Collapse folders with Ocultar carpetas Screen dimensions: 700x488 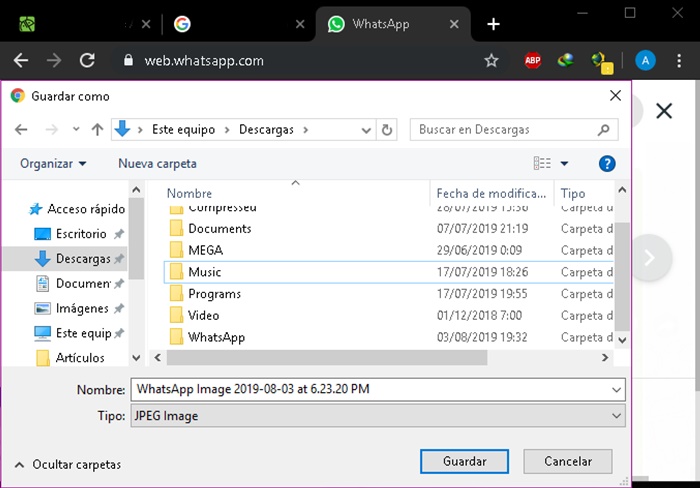68,465
